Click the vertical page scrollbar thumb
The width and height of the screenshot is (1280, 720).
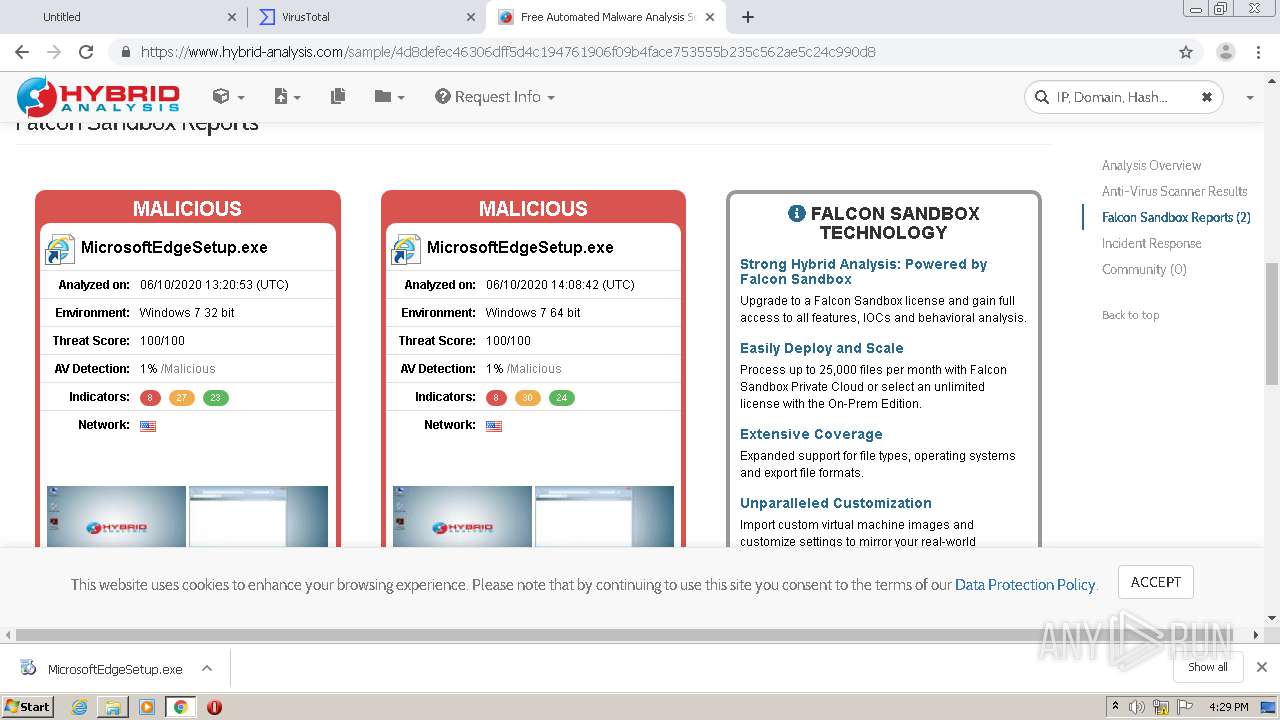pos(1272,323)
